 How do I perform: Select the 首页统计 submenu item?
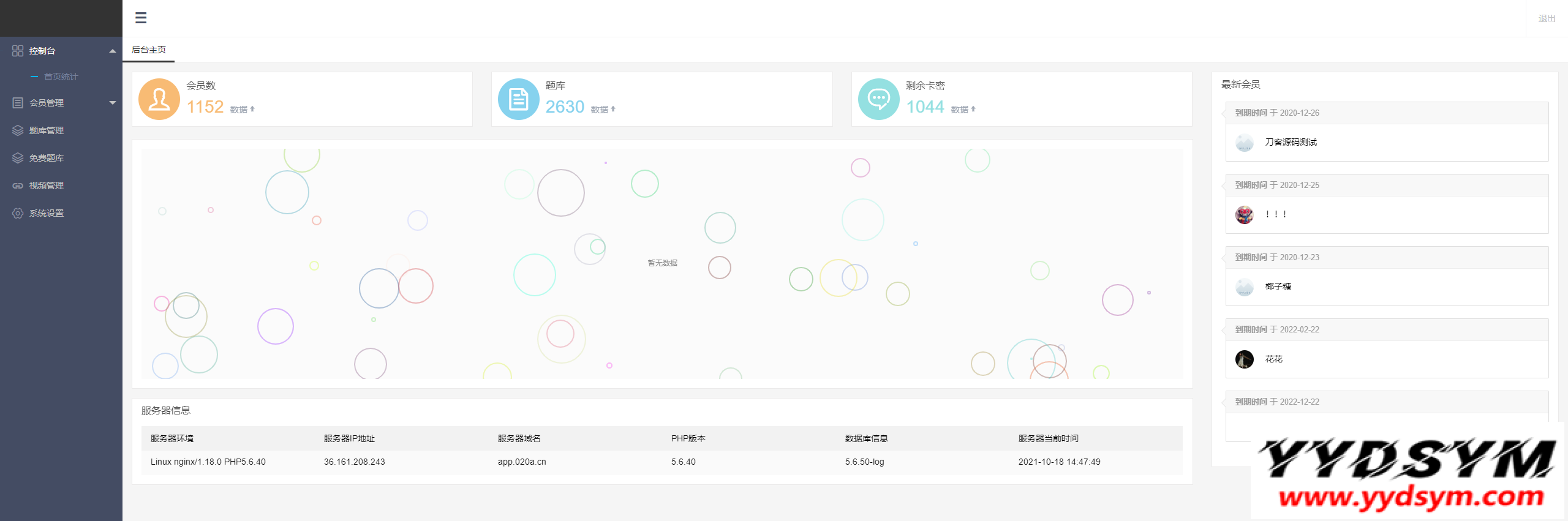[x=61, y=77]
